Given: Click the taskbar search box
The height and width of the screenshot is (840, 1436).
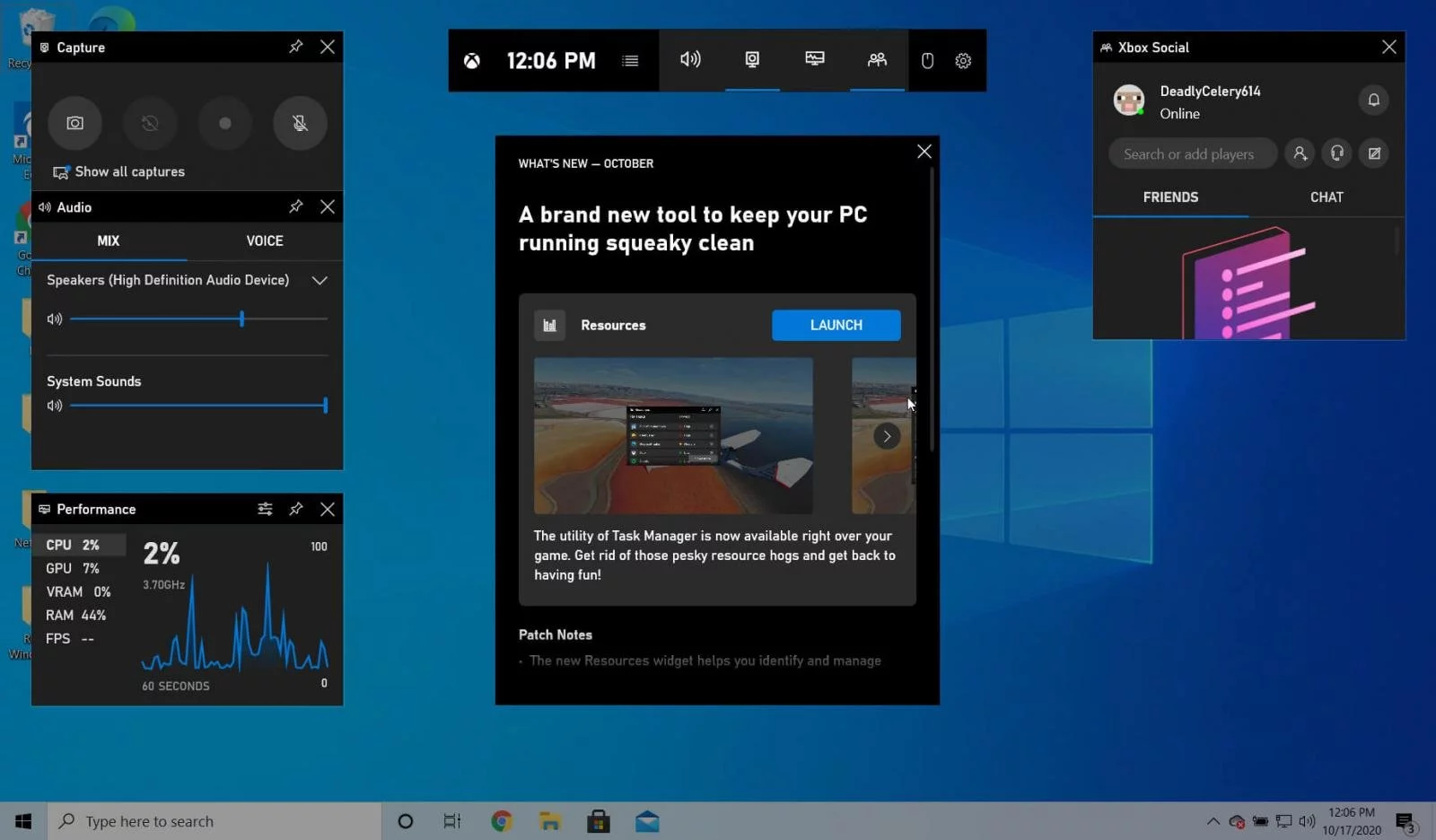Looking at the screenshot, I should tap(215, 821).
